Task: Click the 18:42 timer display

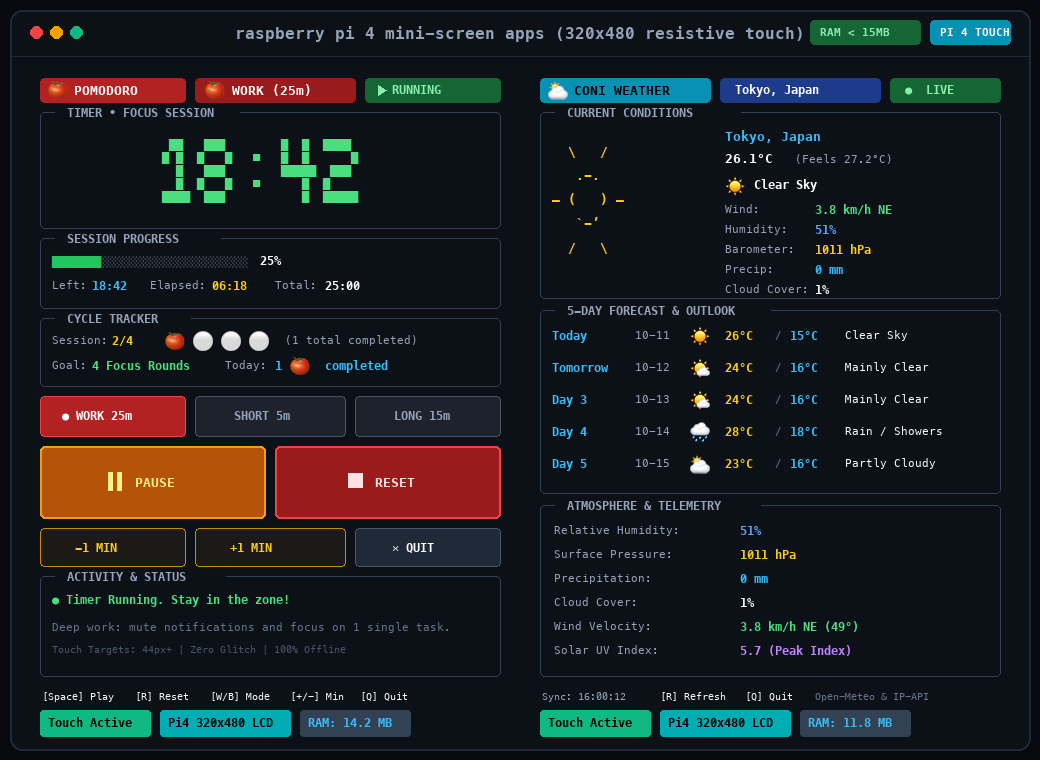Action: pos(260,170)
